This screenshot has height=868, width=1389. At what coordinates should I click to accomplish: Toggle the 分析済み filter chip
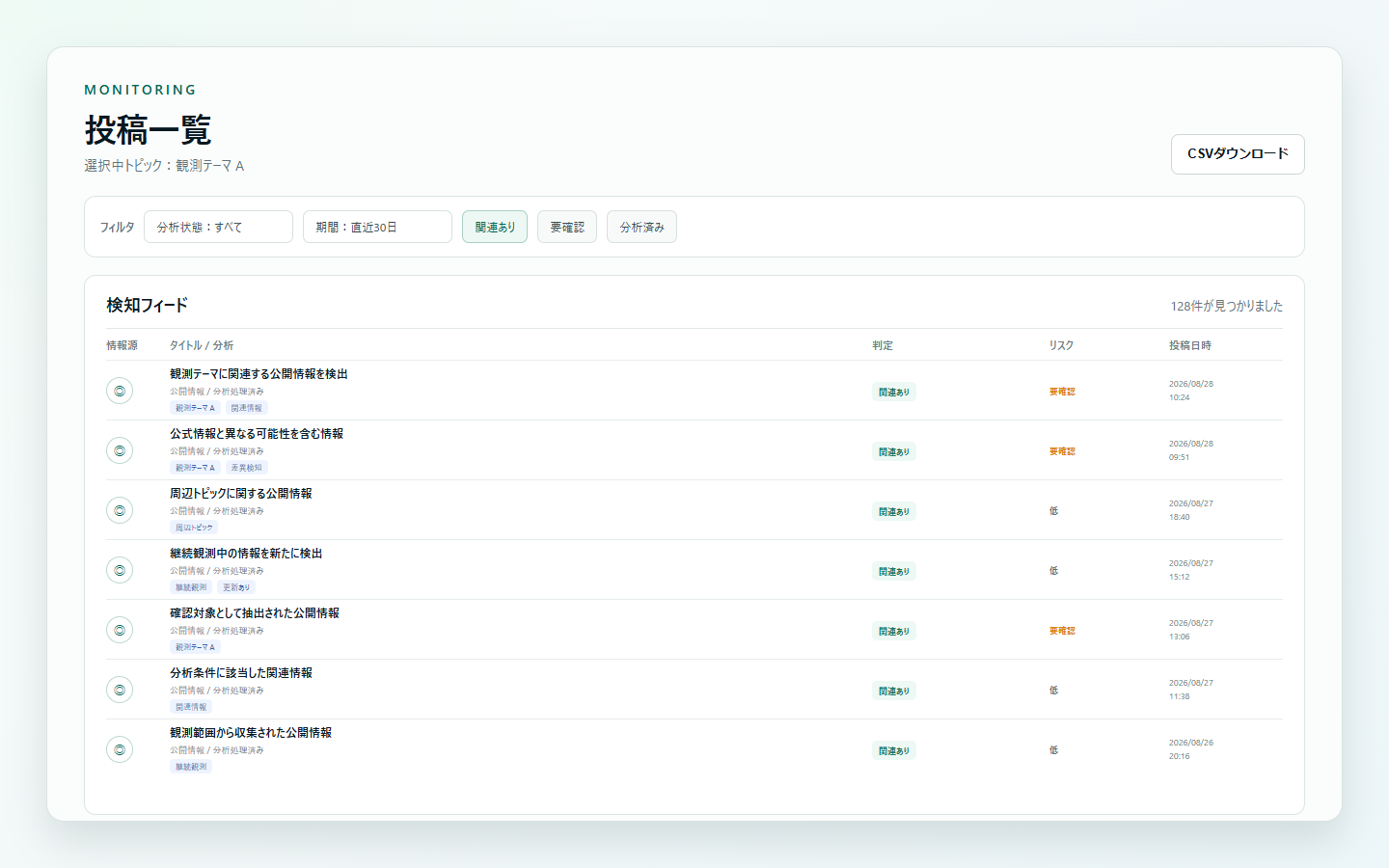click(641, 227)
